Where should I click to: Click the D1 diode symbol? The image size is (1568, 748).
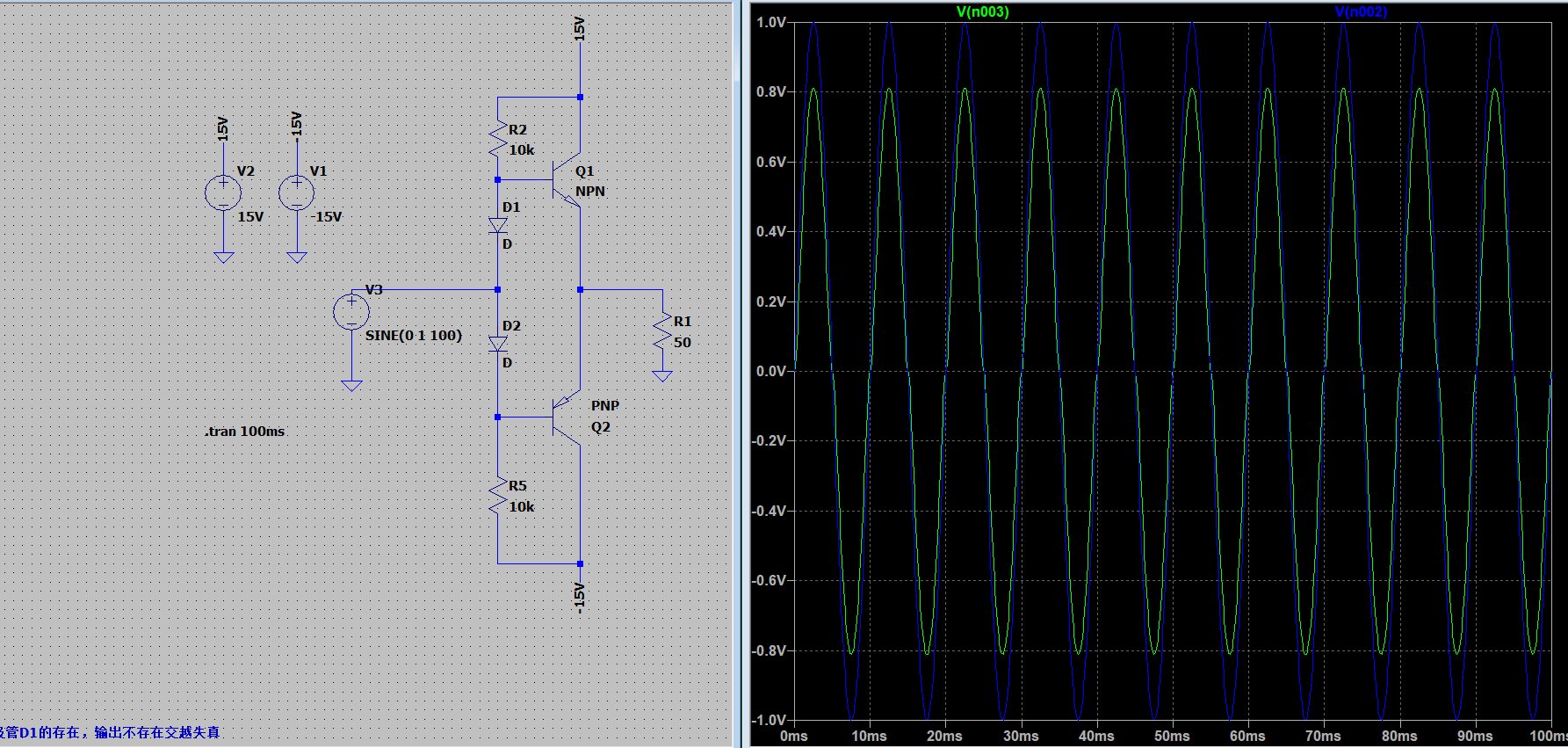pos(498,225)
